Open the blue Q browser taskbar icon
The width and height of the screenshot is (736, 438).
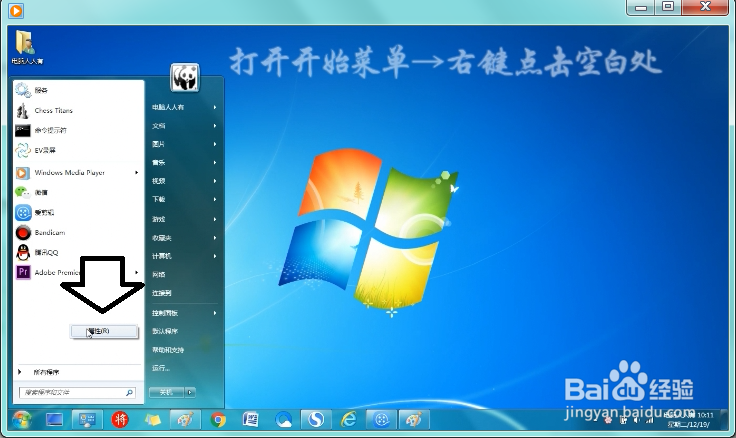(x=284, y=419)
